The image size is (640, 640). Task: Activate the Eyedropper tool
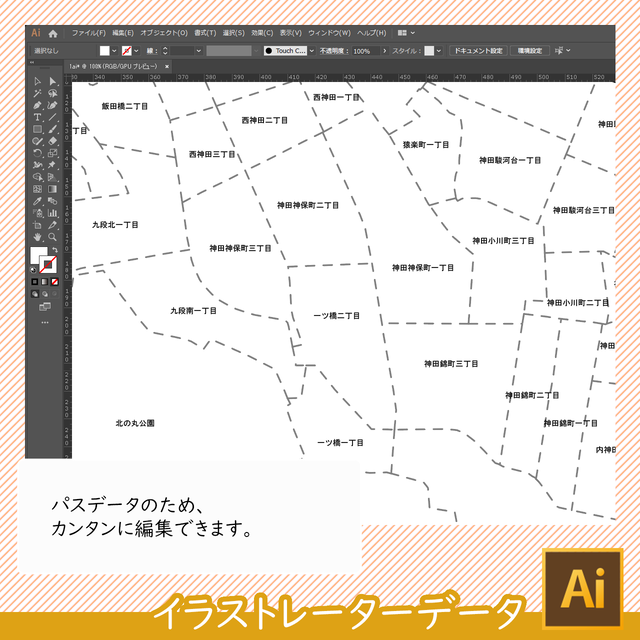[x=37, y=201]
